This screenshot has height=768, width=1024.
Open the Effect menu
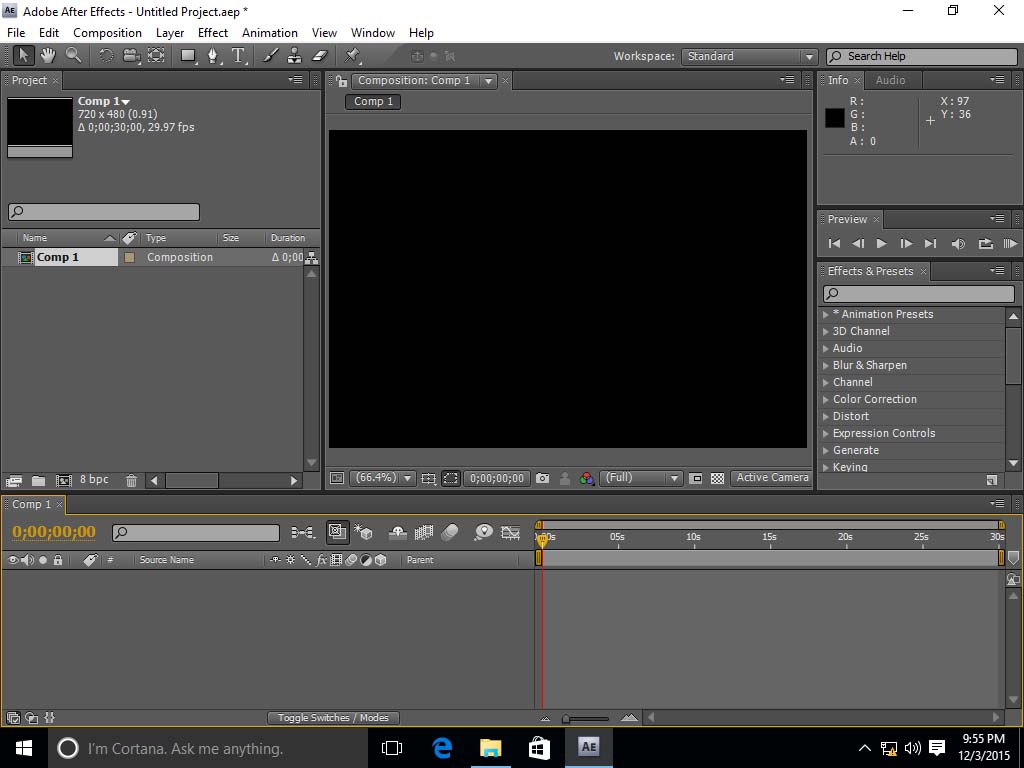[x=213, y=33]
